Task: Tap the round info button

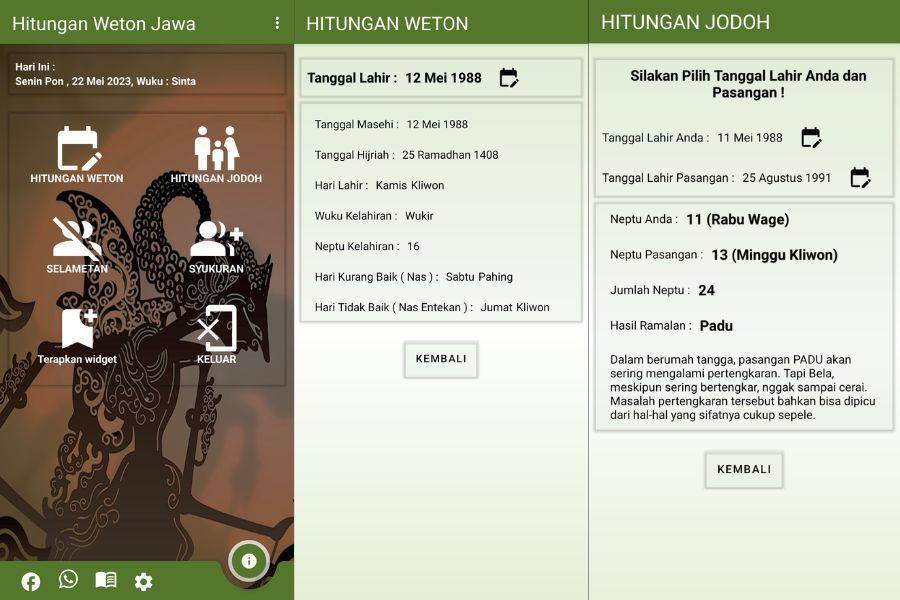Action: [x=249, y=561]
